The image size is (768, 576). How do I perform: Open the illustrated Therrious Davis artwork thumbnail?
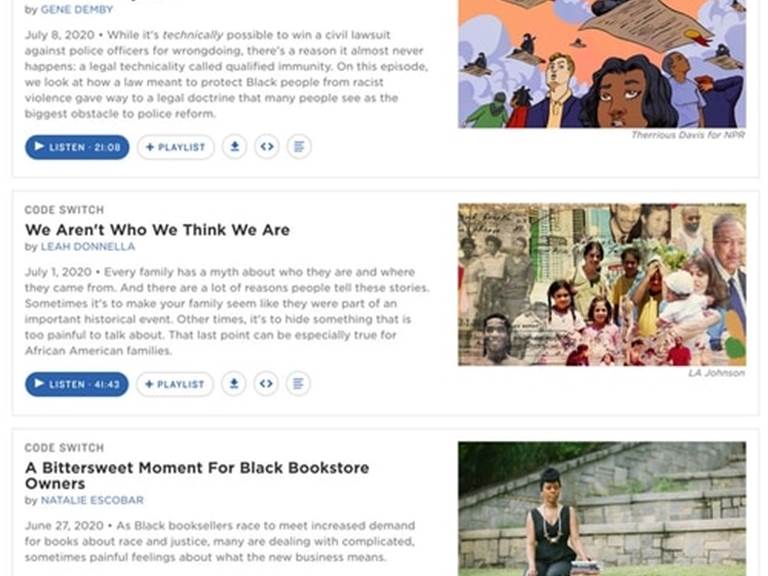point(602,64)
